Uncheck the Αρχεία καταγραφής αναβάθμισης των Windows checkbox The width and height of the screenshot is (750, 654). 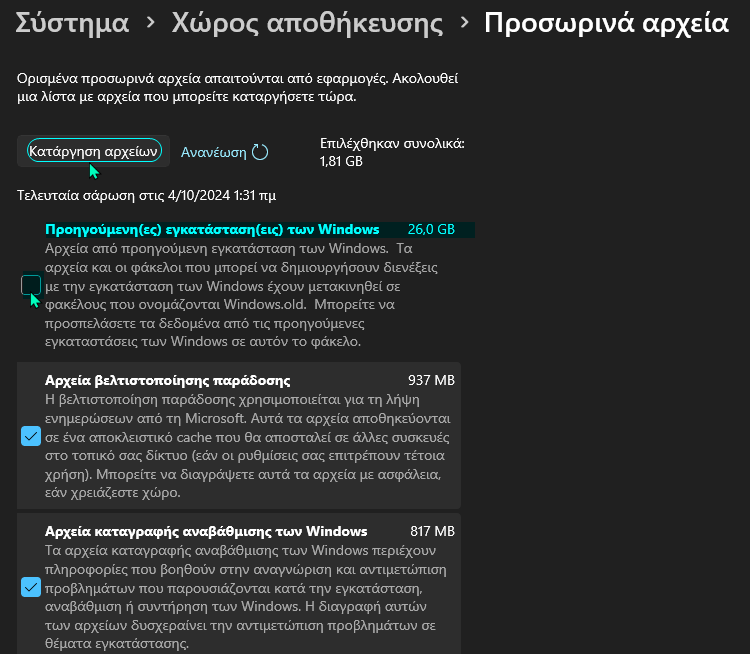click(x=31, y=587)
